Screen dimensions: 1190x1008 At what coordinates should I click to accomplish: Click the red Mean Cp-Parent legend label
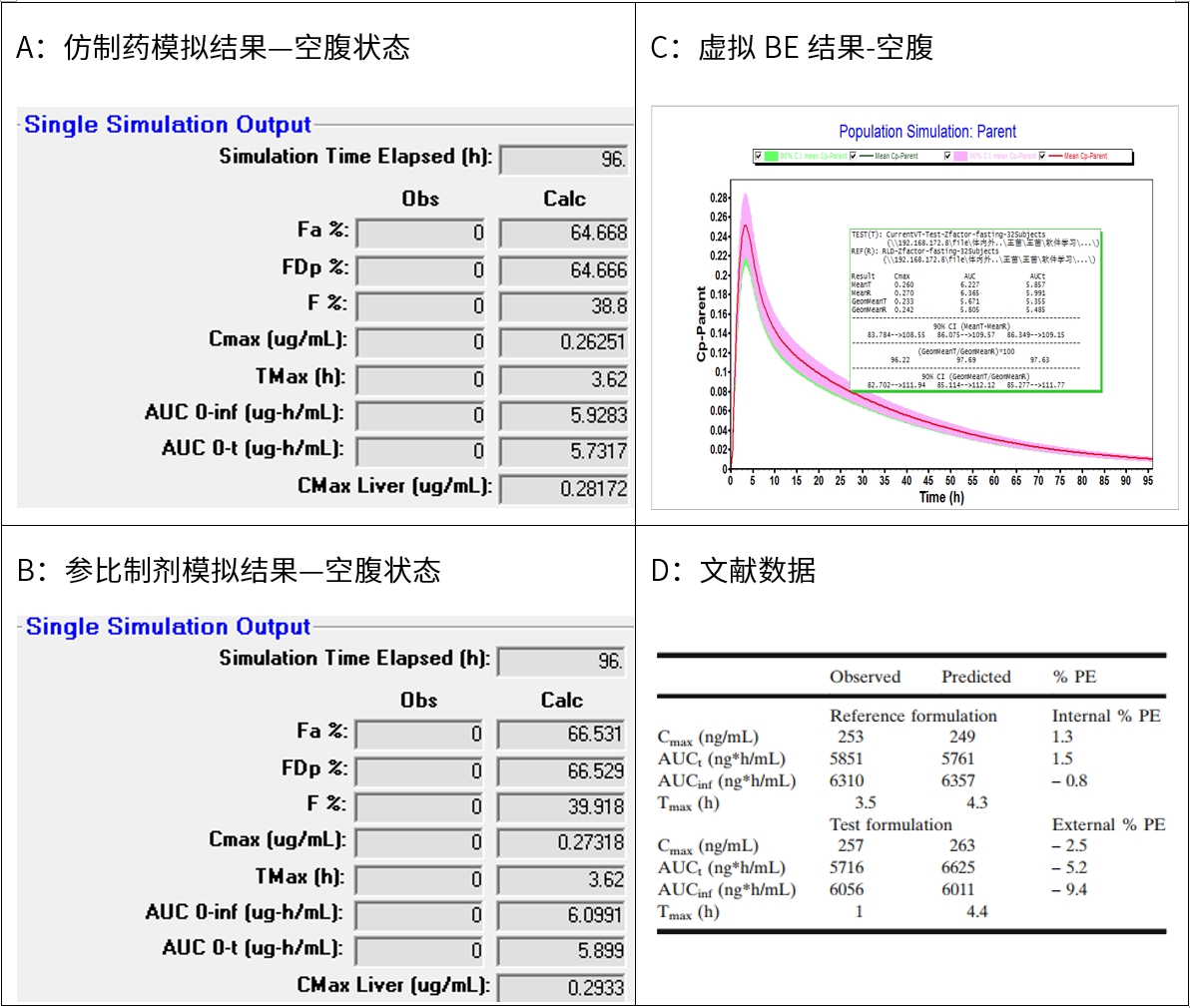[1085, 157]
